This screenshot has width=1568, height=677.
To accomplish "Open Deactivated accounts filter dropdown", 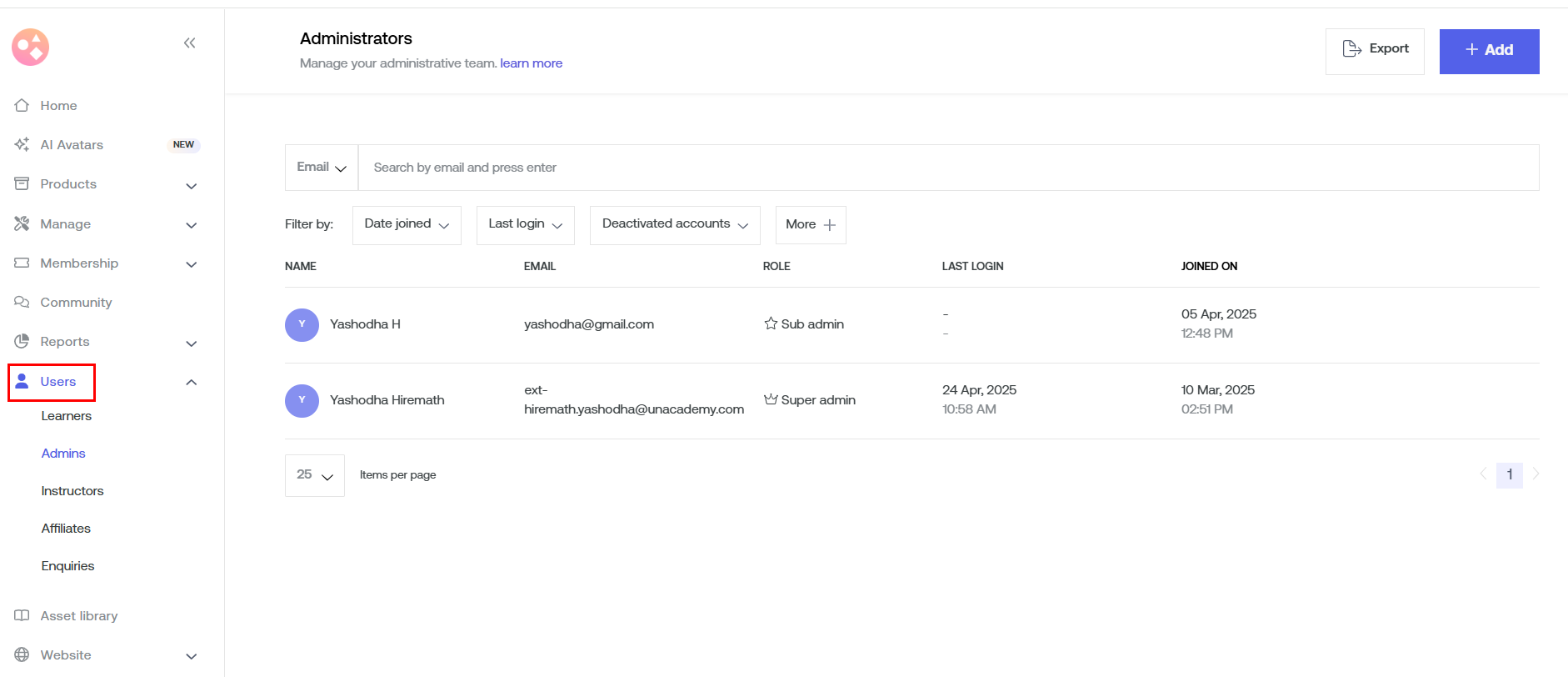I will tap(675, 225).
